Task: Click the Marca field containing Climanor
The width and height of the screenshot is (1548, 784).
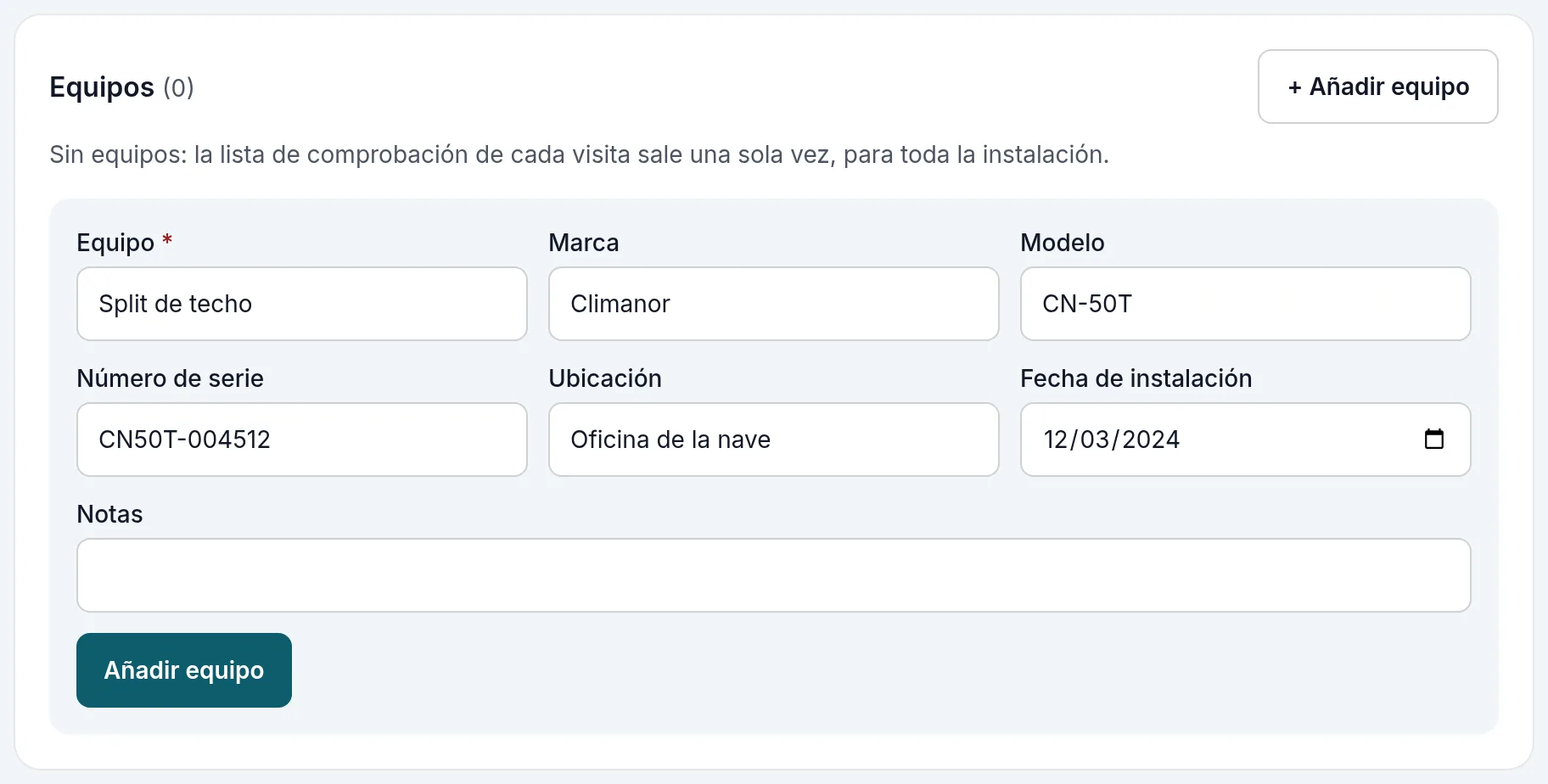Action: (774, 304)
